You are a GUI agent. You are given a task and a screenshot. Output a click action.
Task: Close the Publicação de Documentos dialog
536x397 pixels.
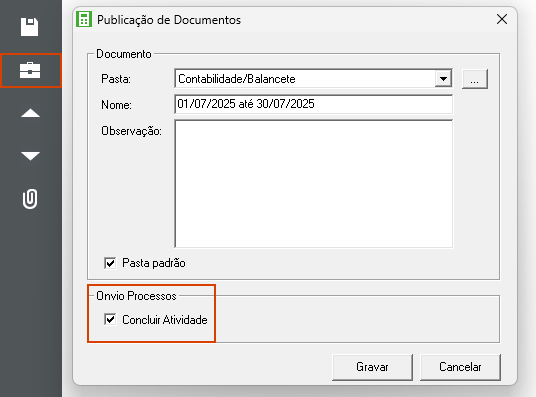point(502,19)
